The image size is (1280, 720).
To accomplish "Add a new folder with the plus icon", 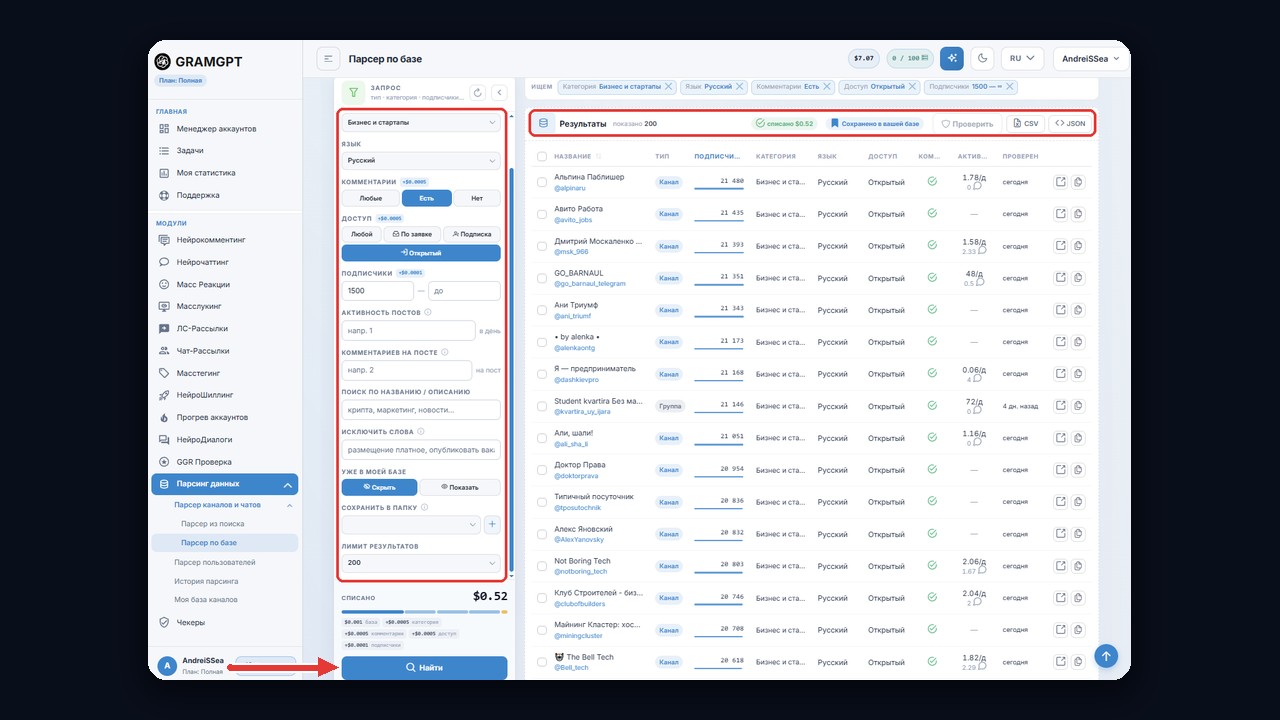I will tap(492, 524).
